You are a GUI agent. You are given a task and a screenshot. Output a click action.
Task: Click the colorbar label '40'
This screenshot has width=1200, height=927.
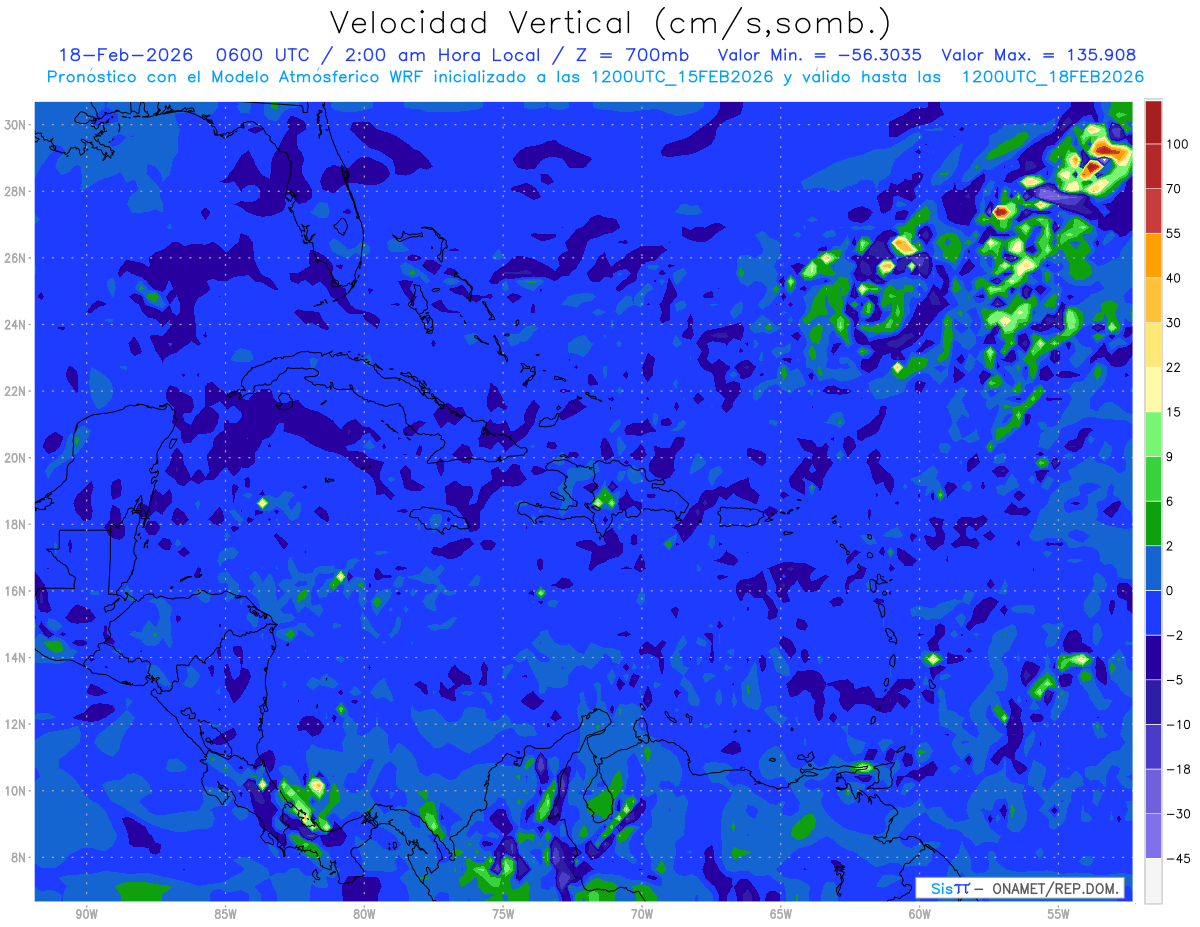tap(1174, 278)
